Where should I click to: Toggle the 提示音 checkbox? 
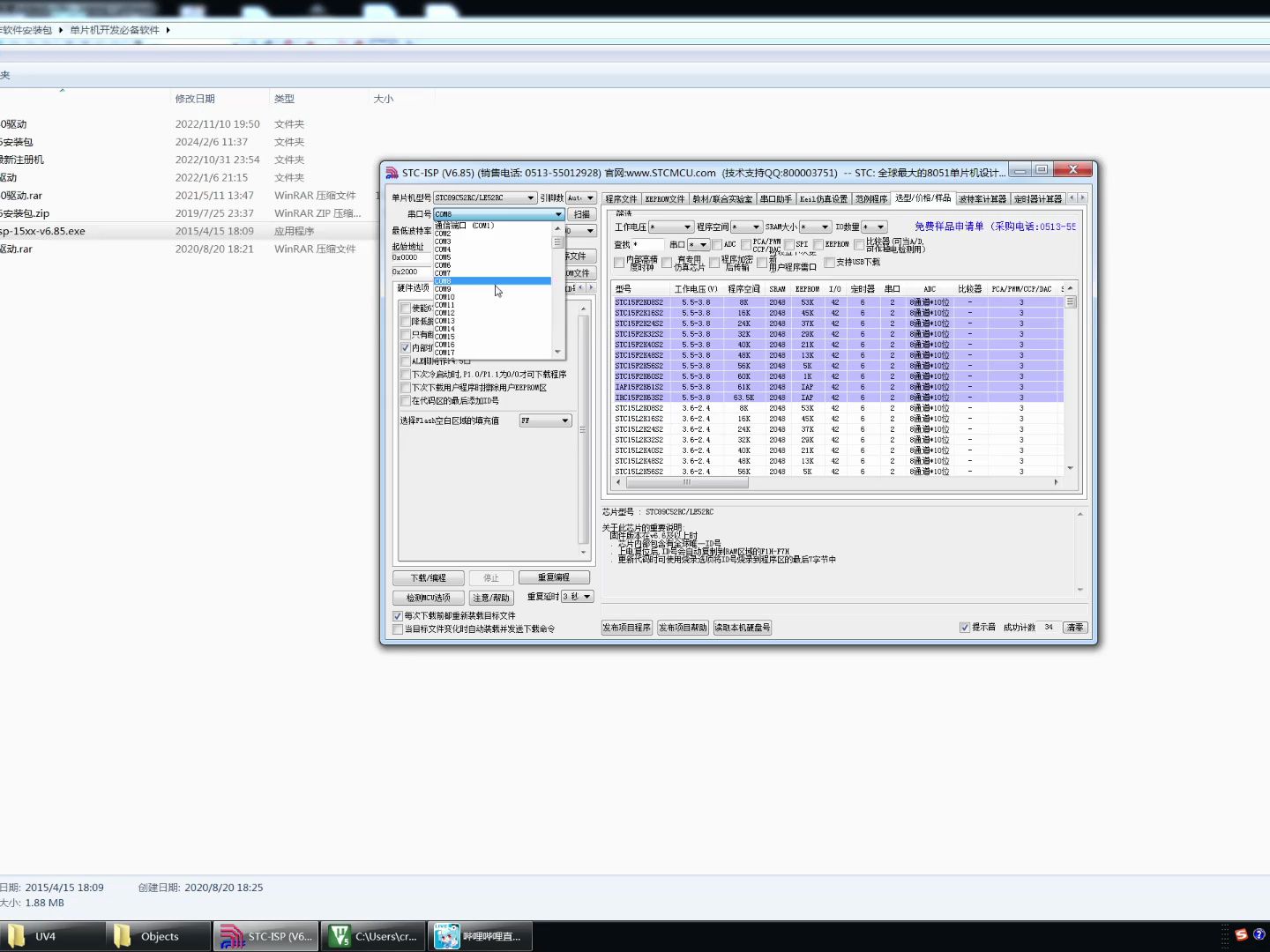[x=965, y=628]
